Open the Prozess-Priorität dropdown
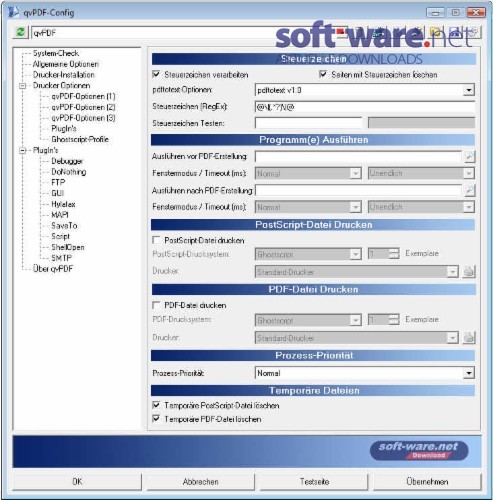Screen dimensions: 493x500 pyautogui.click(x=469, y=373)
